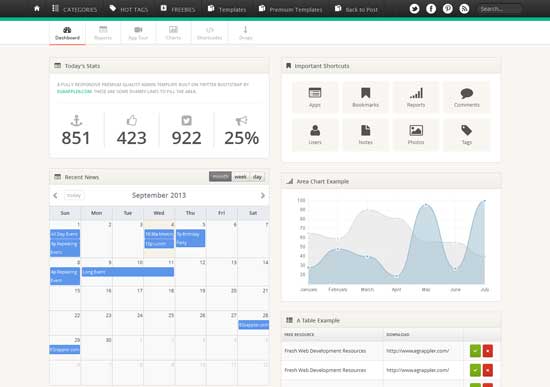Image resolution: width=550 pixels, height=387 pixels.
Task: Open the Long Event calendar entry
Action: point(128,272)
